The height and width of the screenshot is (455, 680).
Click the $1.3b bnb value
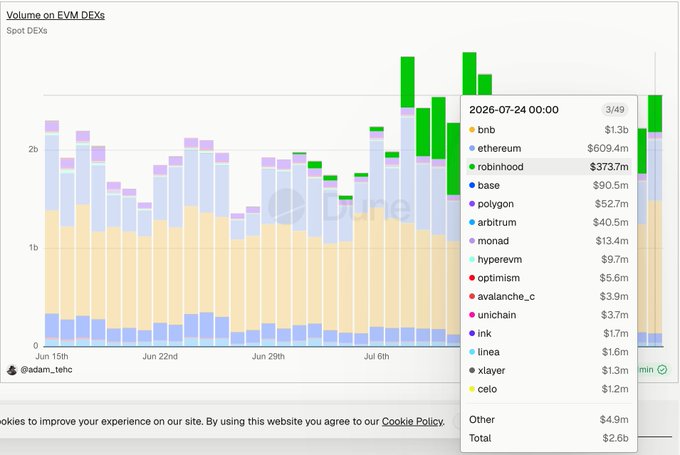(616, 130)
